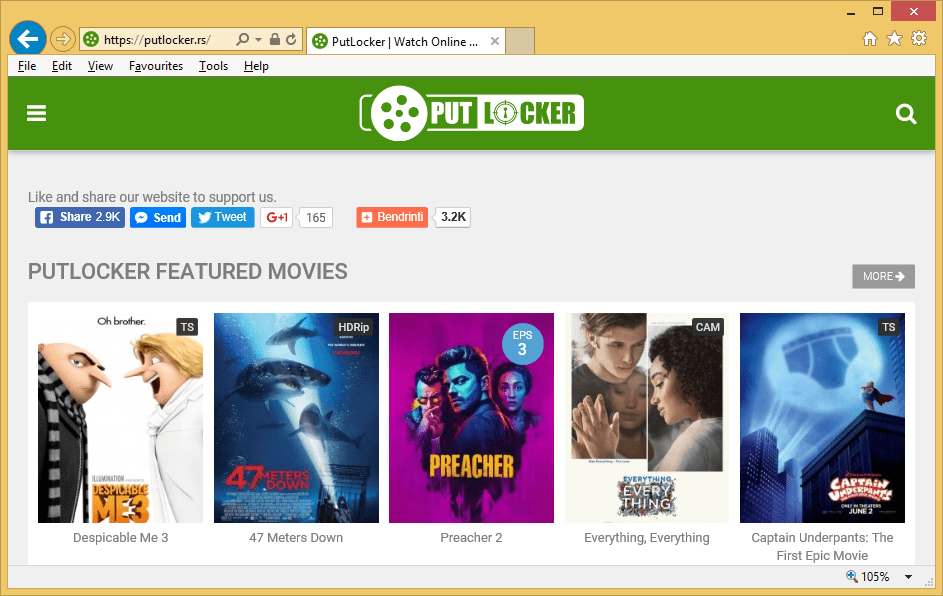Click the Share 2.9K Facebook button
The height and width of the screenshot is (596, 943).
coord(79,217)
